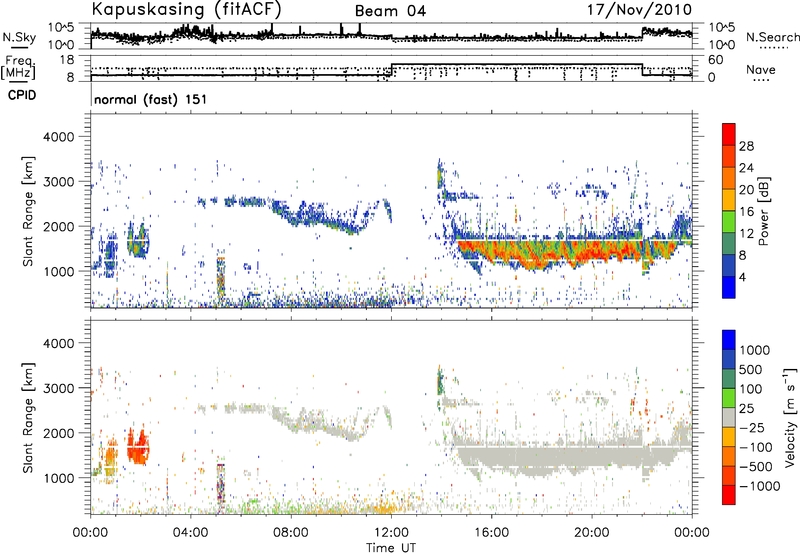Click the 'Velocity [m s-1]' colorbar label
Image resolution: width=800 pixels, height=554 pixels.
tap(790, 417)
